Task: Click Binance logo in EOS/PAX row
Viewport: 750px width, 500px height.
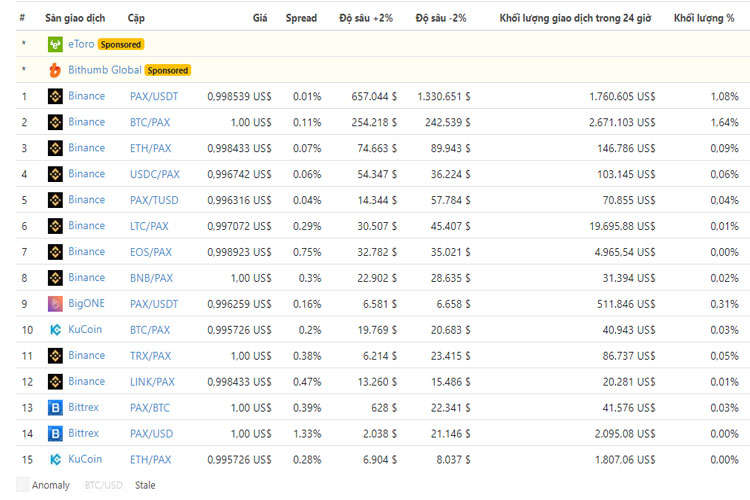Action: pos(55,252)
